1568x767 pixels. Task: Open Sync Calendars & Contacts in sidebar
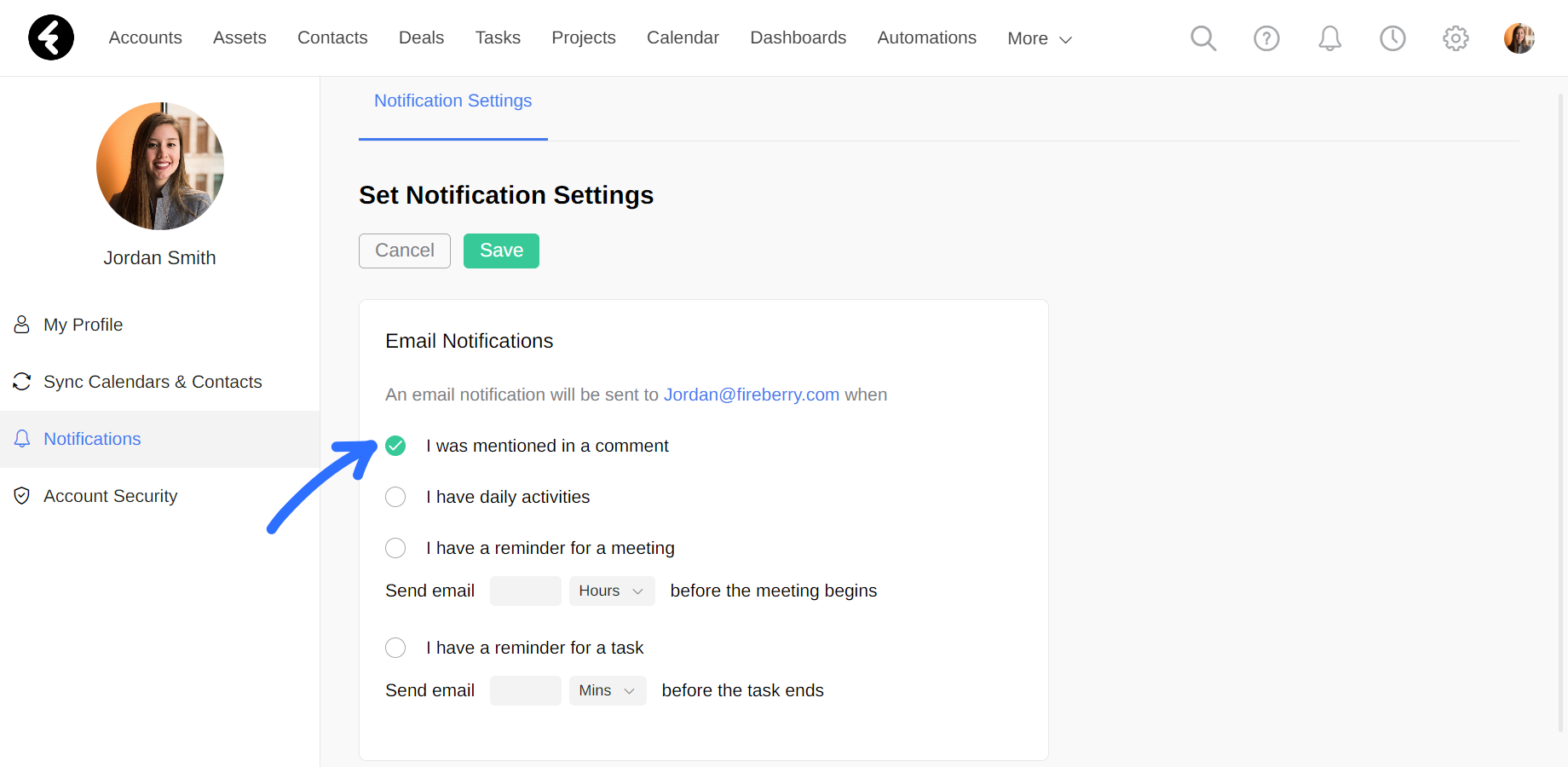[159, 382]
